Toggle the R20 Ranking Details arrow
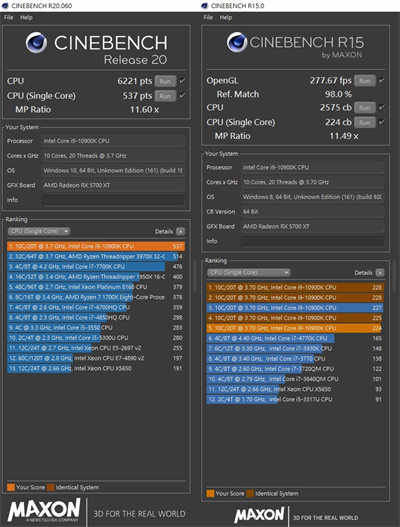Image resolution: width=400 pixels, height=527 pixels. [181, 231]
